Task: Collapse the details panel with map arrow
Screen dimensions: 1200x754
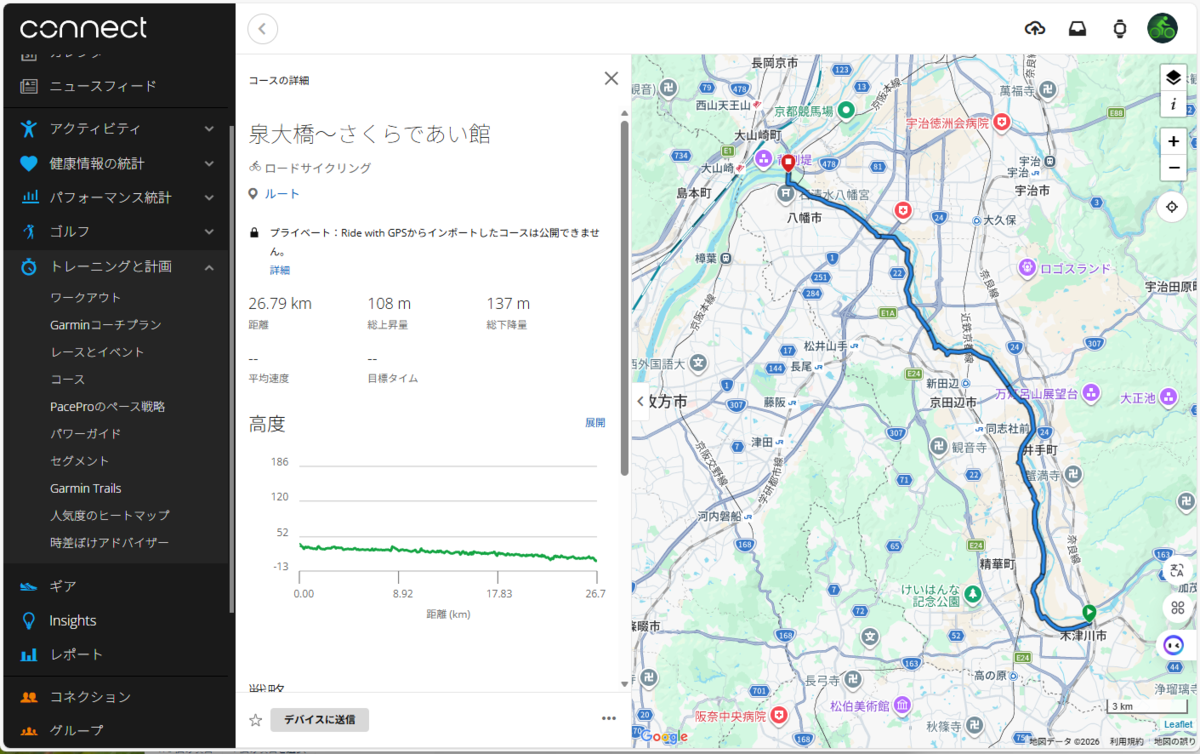Action: (640, 401)
